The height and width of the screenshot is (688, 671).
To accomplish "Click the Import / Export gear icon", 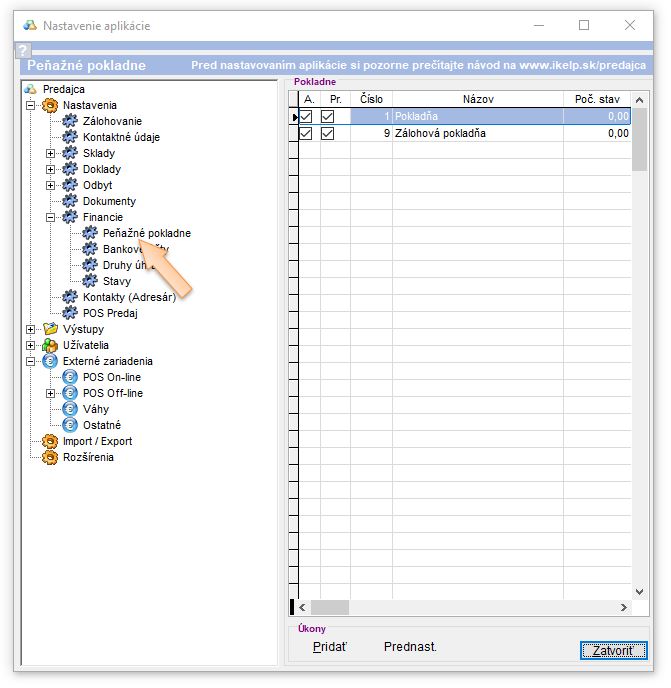I will pos(50,441).
